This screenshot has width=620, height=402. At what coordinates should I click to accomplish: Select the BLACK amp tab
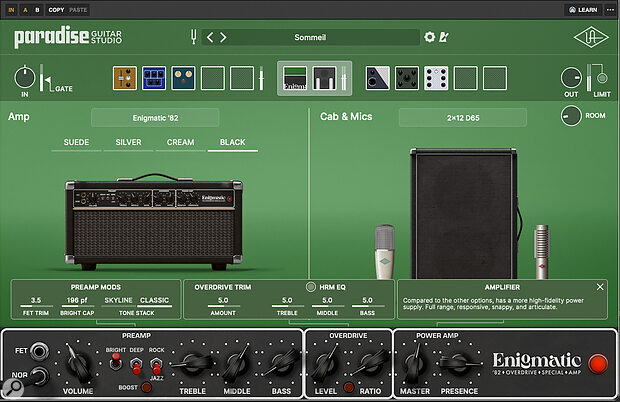coord(232,142)
